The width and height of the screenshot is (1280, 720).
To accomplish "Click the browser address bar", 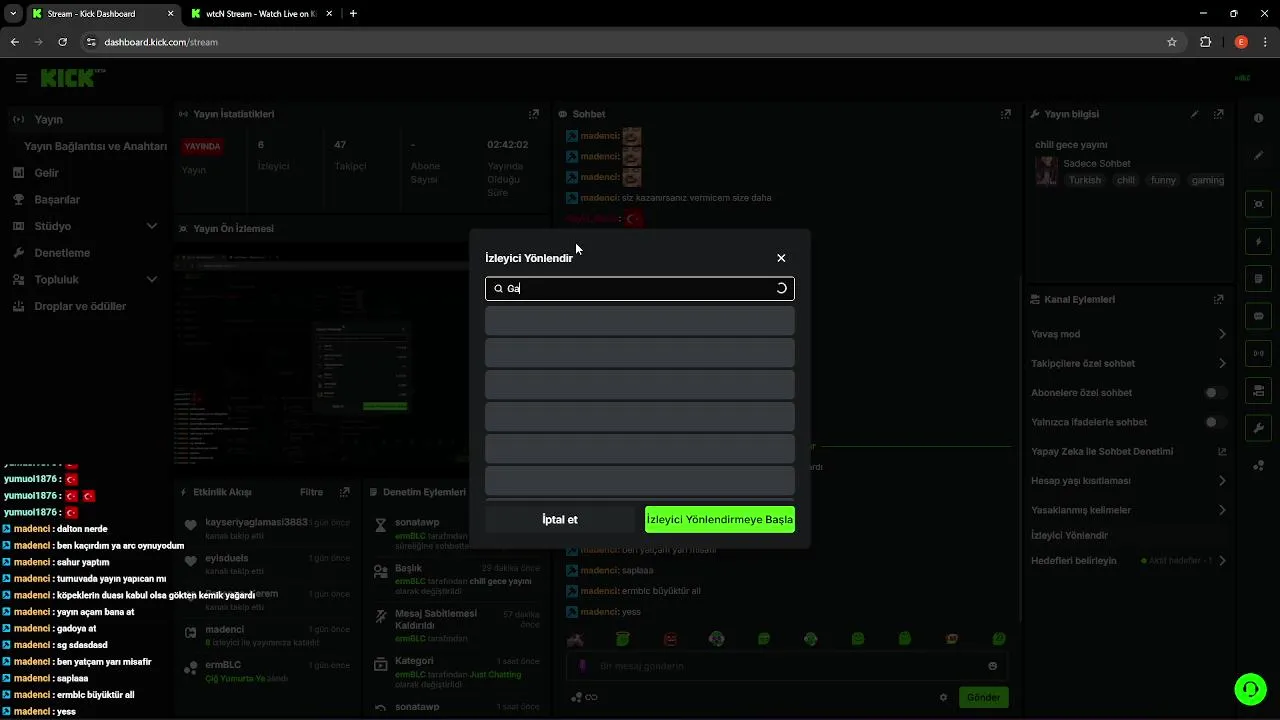I will click(x=625, y=42).
